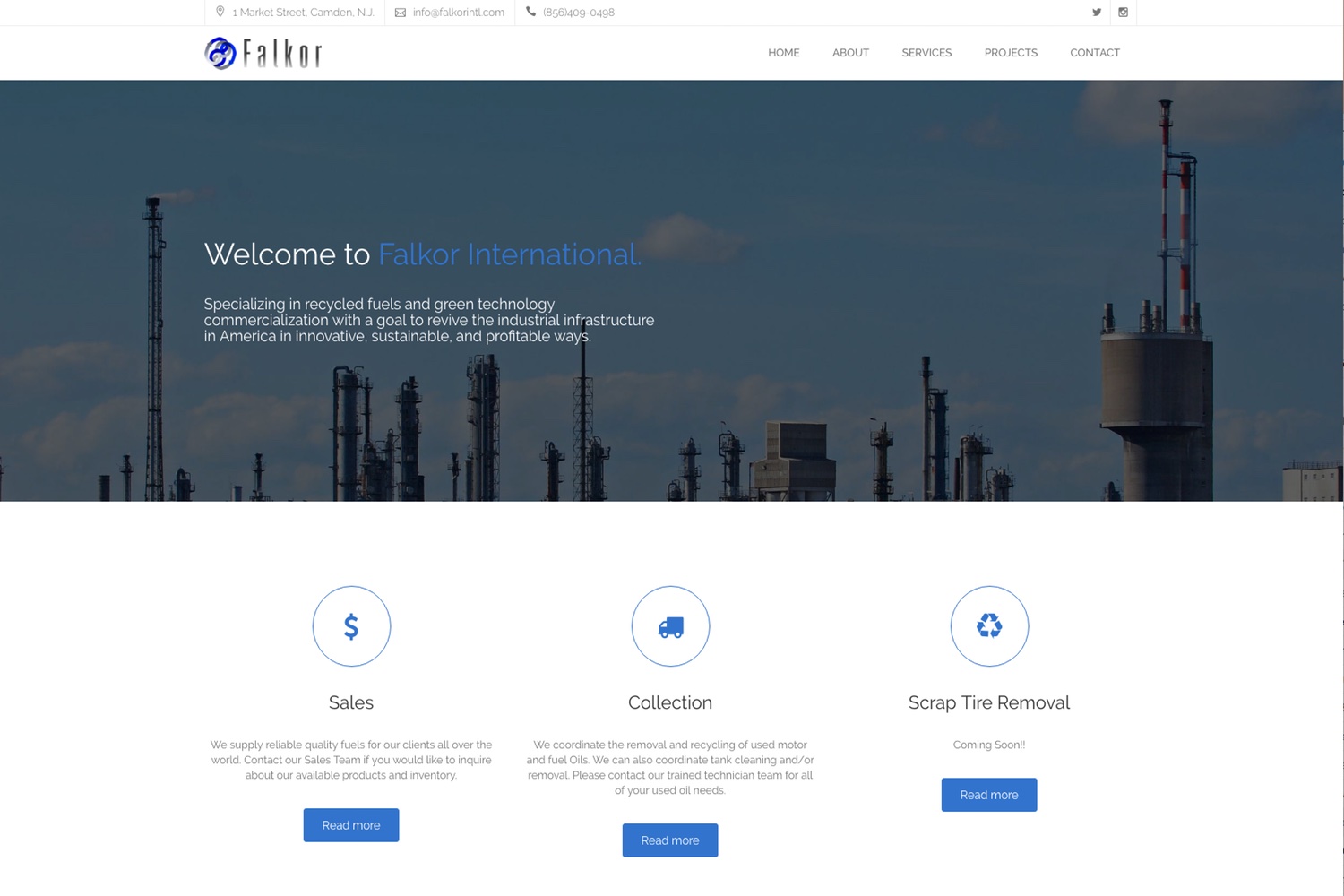This screenshot has width=1344, height=896.
Task: Open the Instagram social icon
Action: [1123, 13]
